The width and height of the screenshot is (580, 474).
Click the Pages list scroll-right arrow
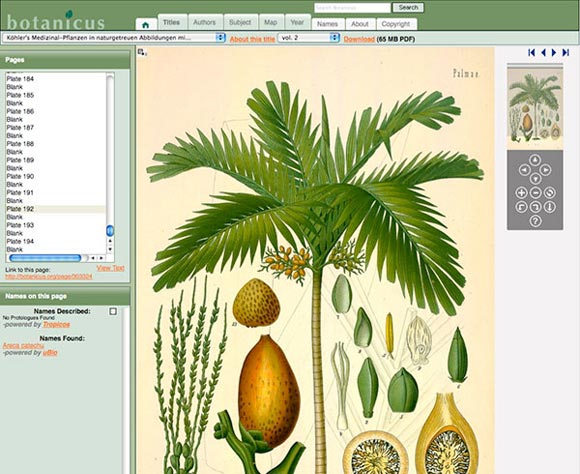tap(101, 258)
